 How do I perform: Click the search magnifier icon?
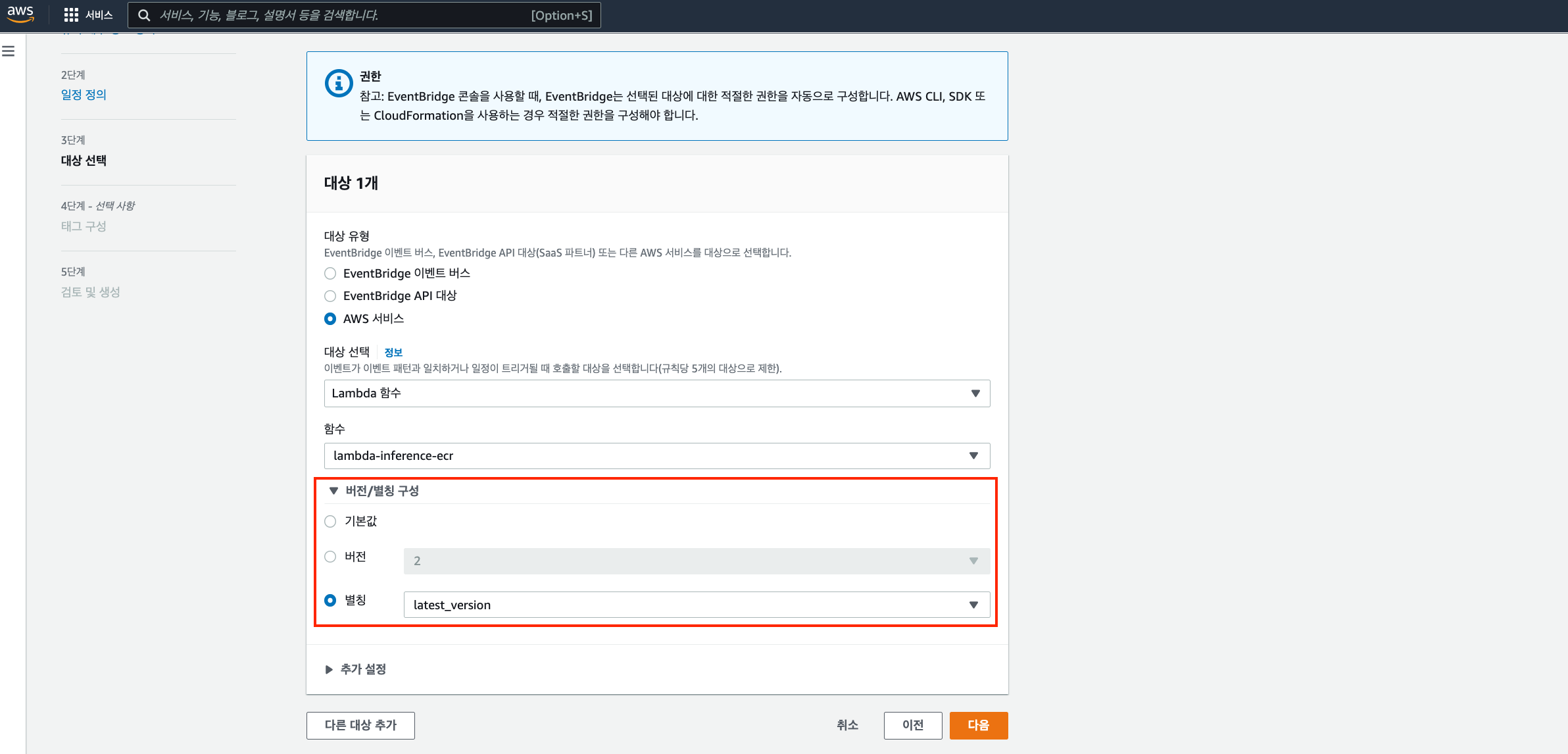(x=144, y=15)
